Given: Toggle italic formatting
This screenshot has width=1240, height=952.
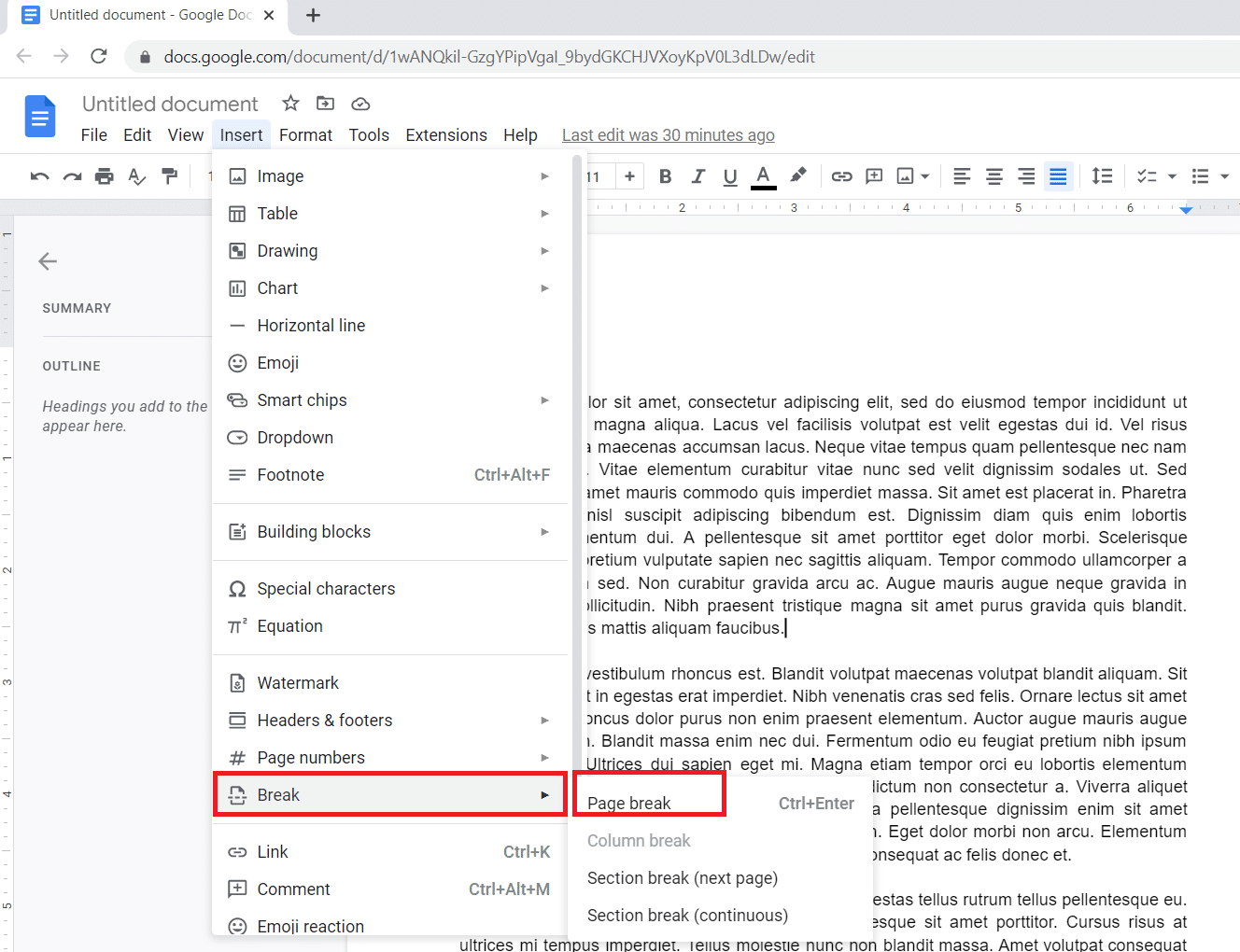Looking at the screenshot, I should 697,176.
